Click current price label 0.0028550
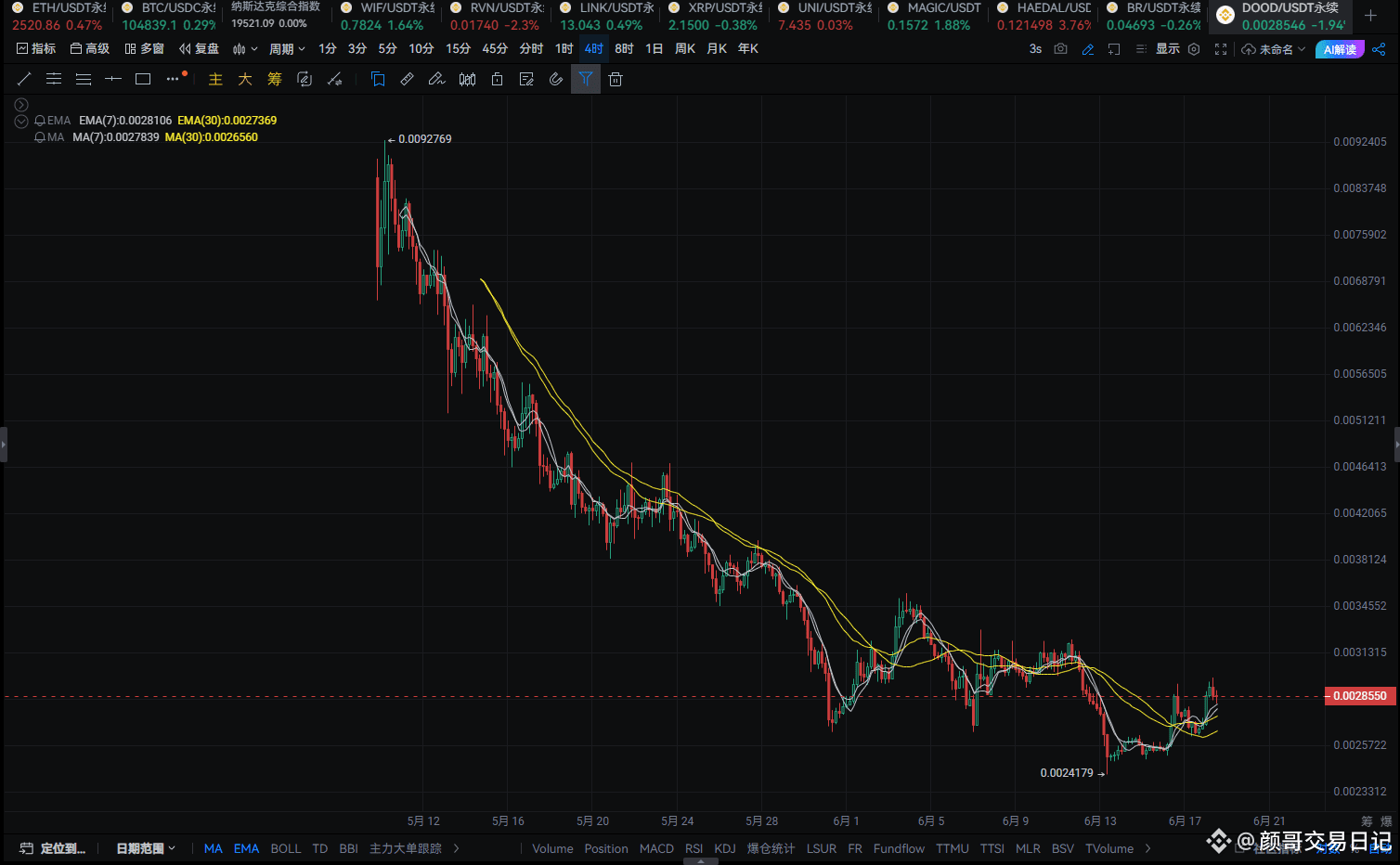 pos(1360,696)
